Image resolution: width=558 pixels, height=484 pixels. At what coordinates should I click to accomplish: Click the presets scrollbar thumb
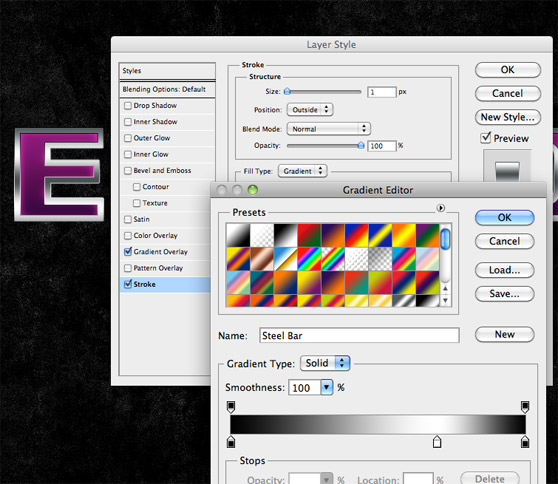point(445,239)
